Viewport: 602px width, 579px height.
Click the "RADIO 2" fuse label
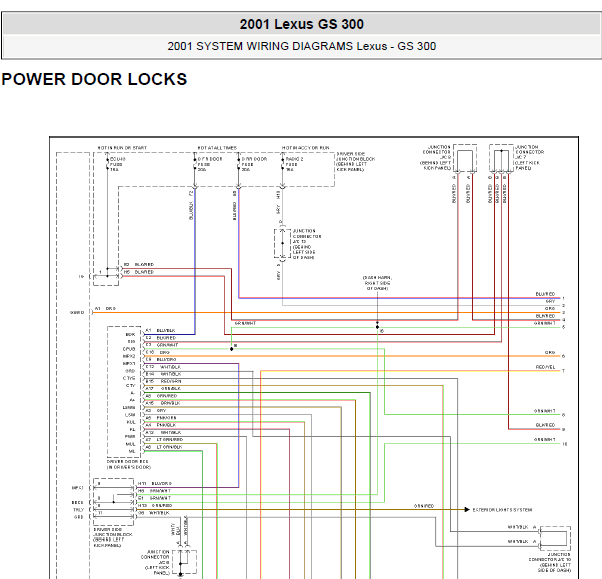pyautogui.click(x=294, y=159)
